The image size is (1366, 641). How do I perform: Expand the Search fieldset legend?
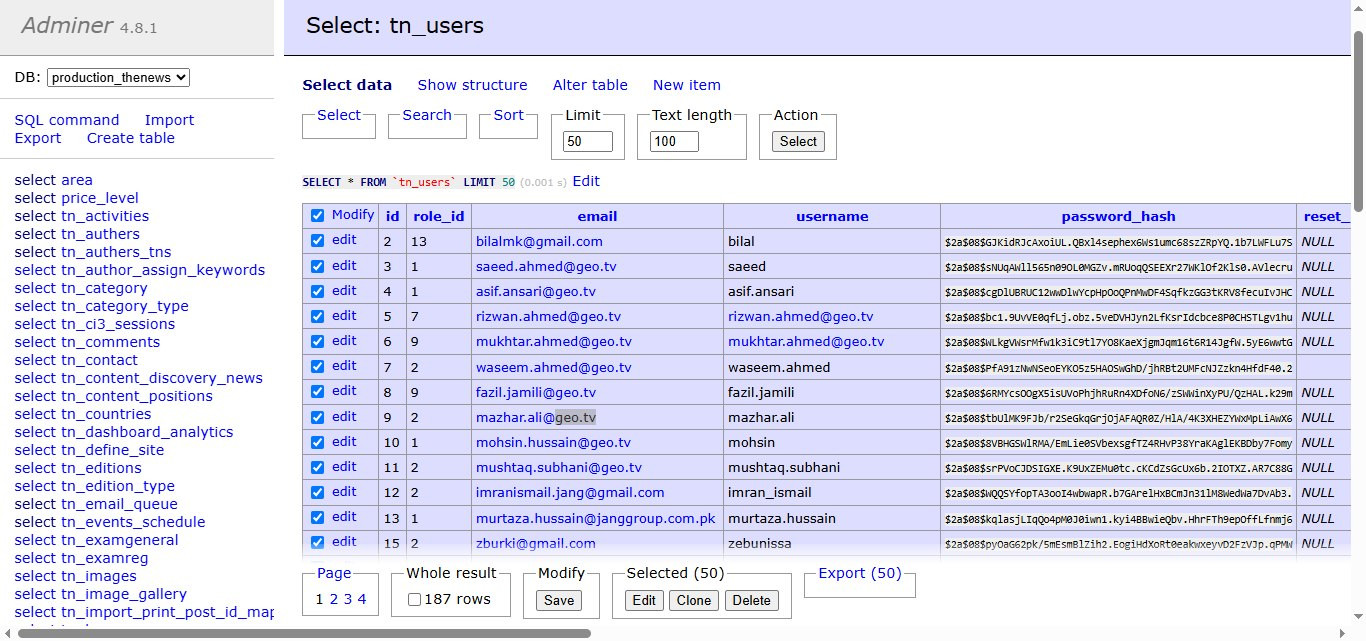427,115
